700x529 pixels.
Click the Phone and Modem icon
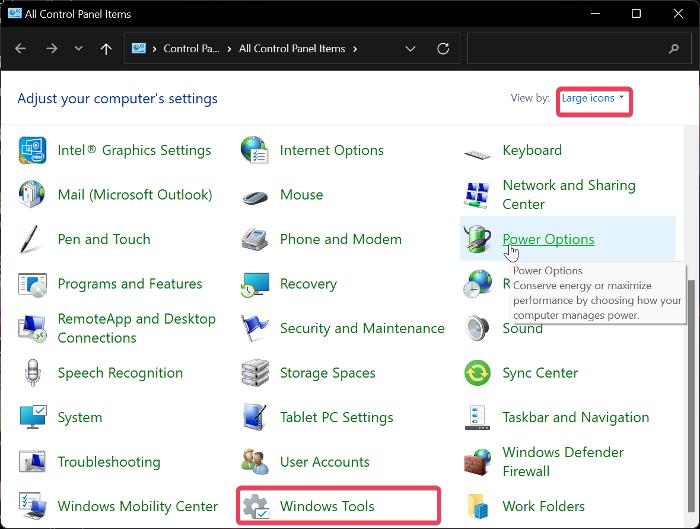tap(254, 239)
